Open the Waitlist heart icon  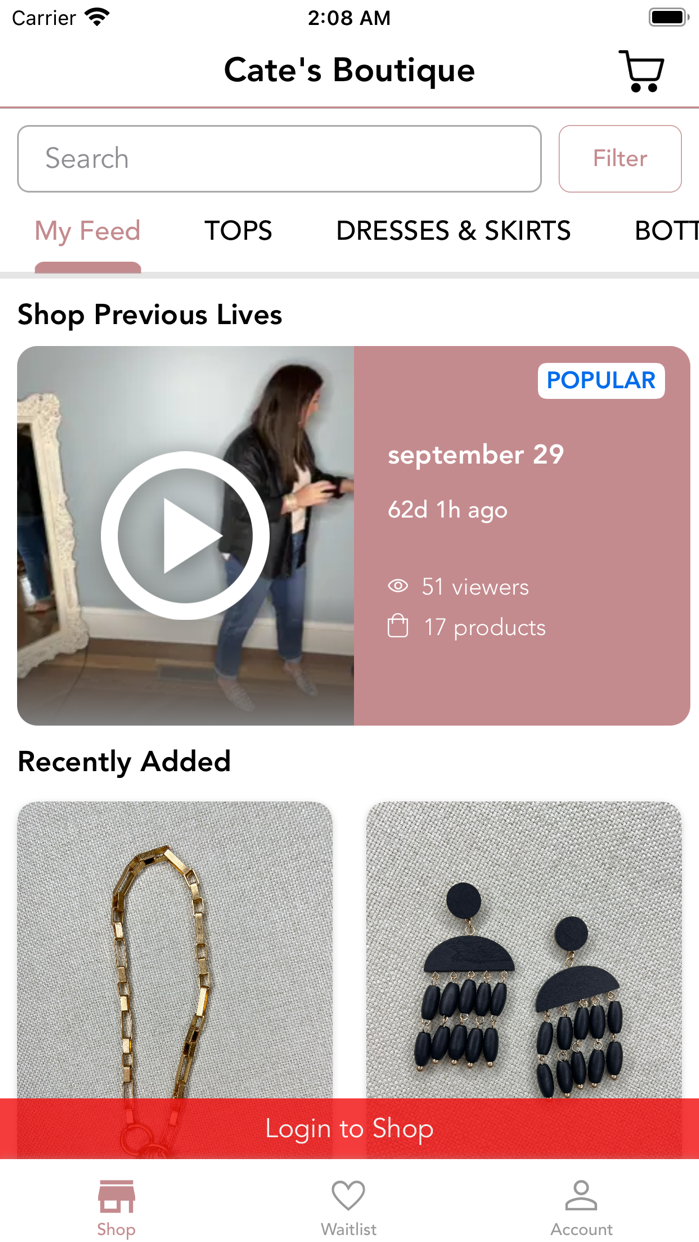pyautogui.click(x=349, y=1196)
